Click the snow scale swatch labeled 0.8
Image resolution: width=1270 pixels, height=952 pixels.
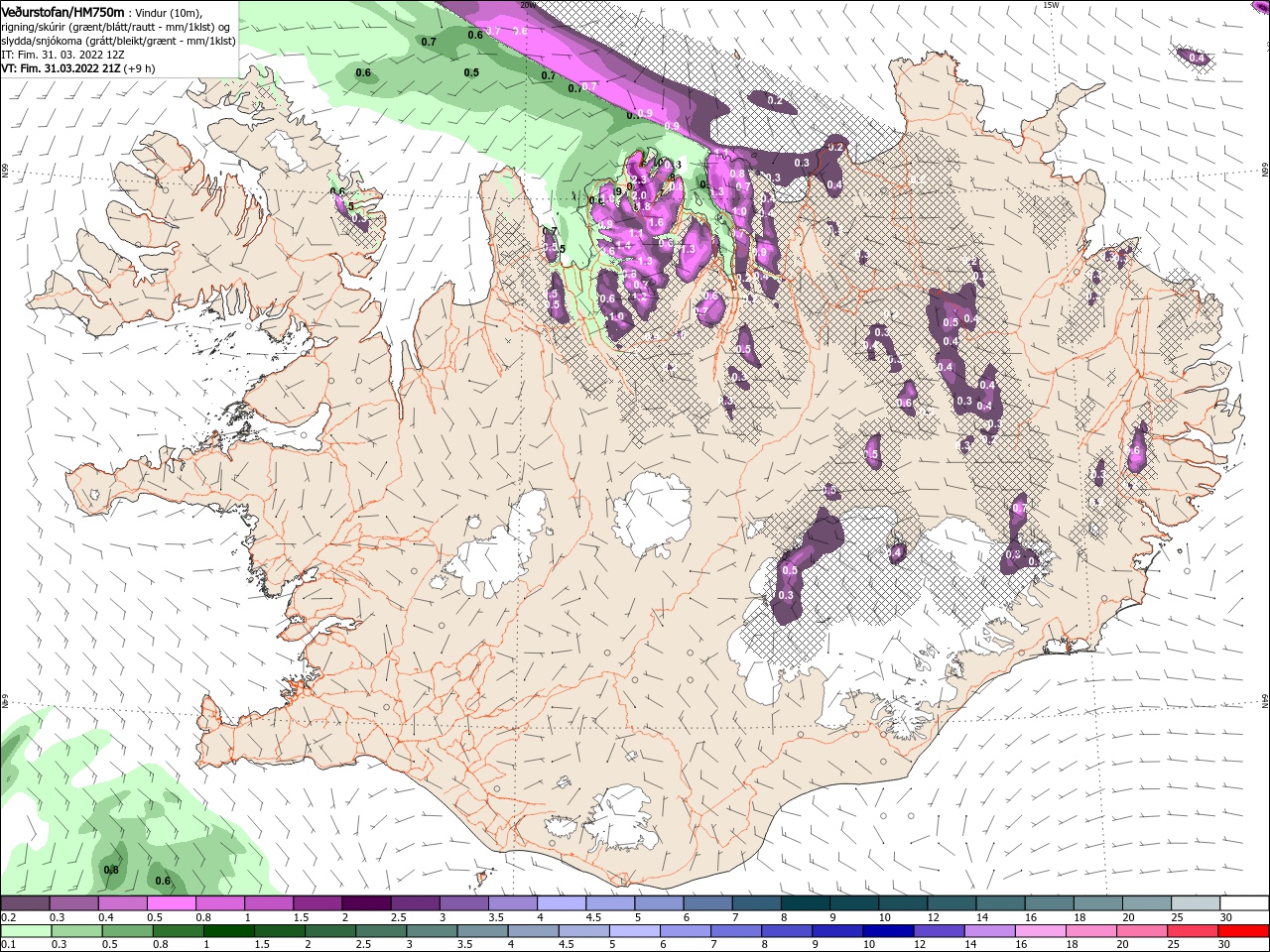tap(220, 903)
